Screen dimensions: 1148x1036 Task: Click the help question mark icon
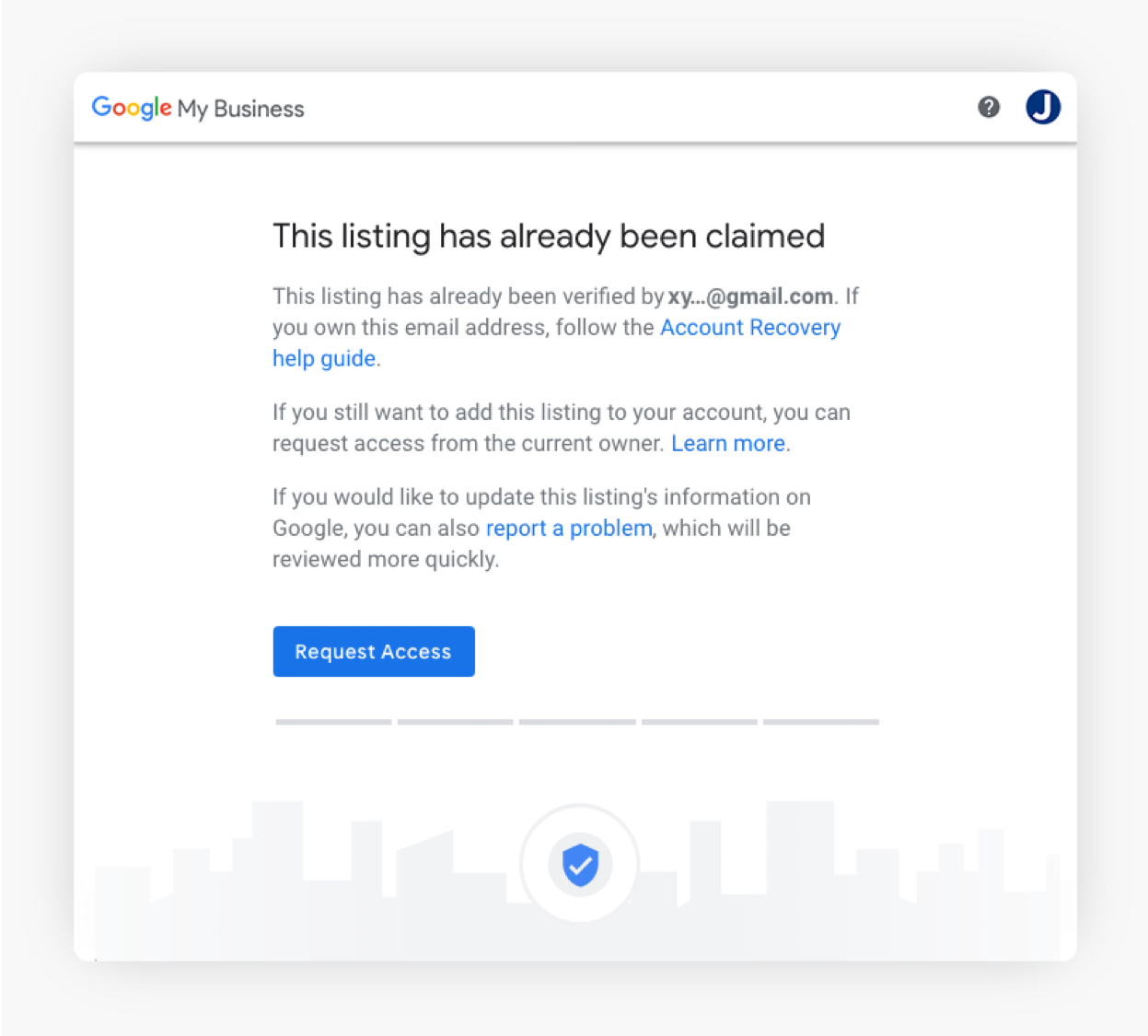point(989,108)
